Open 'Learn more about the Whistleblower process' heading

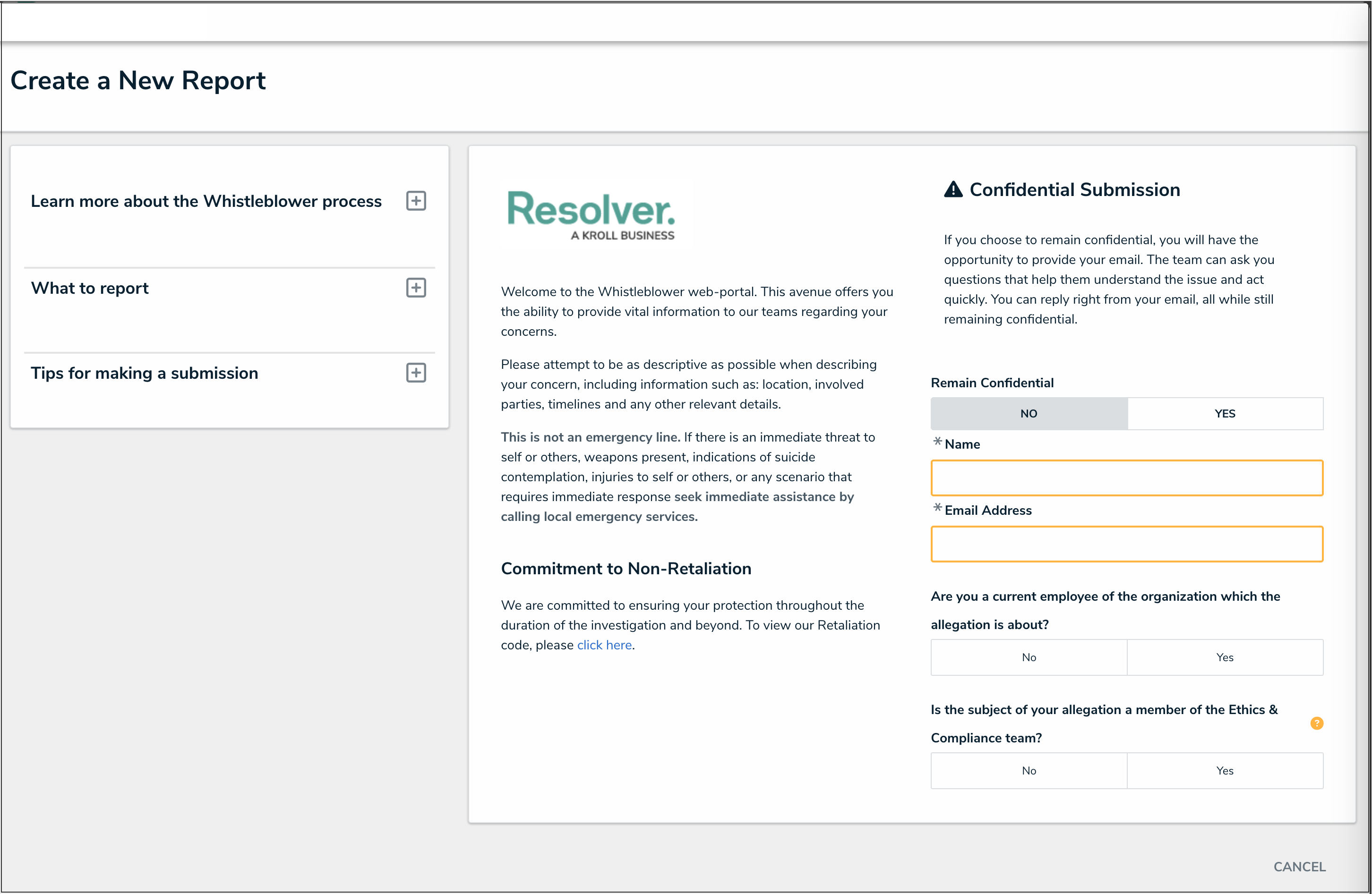pos(206,202)
